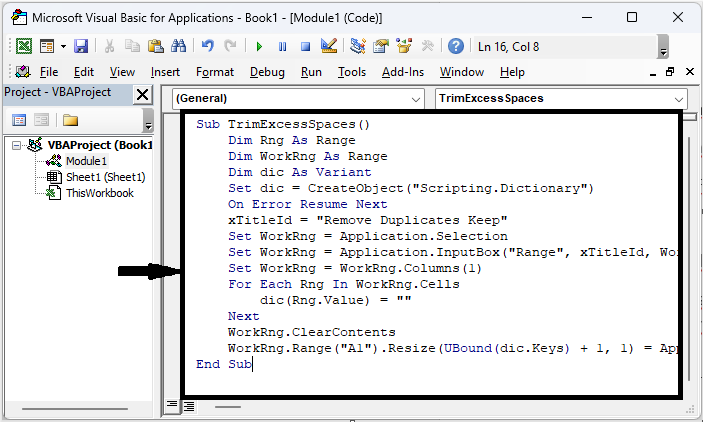Click the Break pause icon
This screenshot has height=422, width=703.
coord(282,46)
